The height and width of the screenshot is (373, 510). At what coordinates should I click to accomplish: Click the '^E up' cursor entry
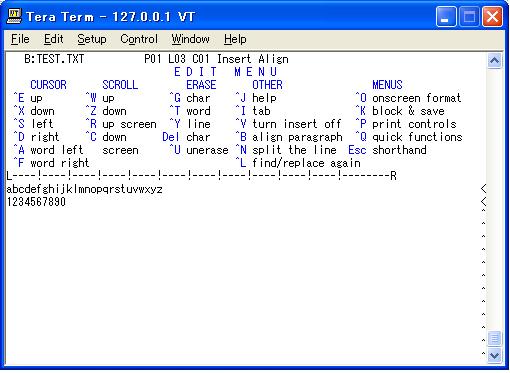click(28, 98)
